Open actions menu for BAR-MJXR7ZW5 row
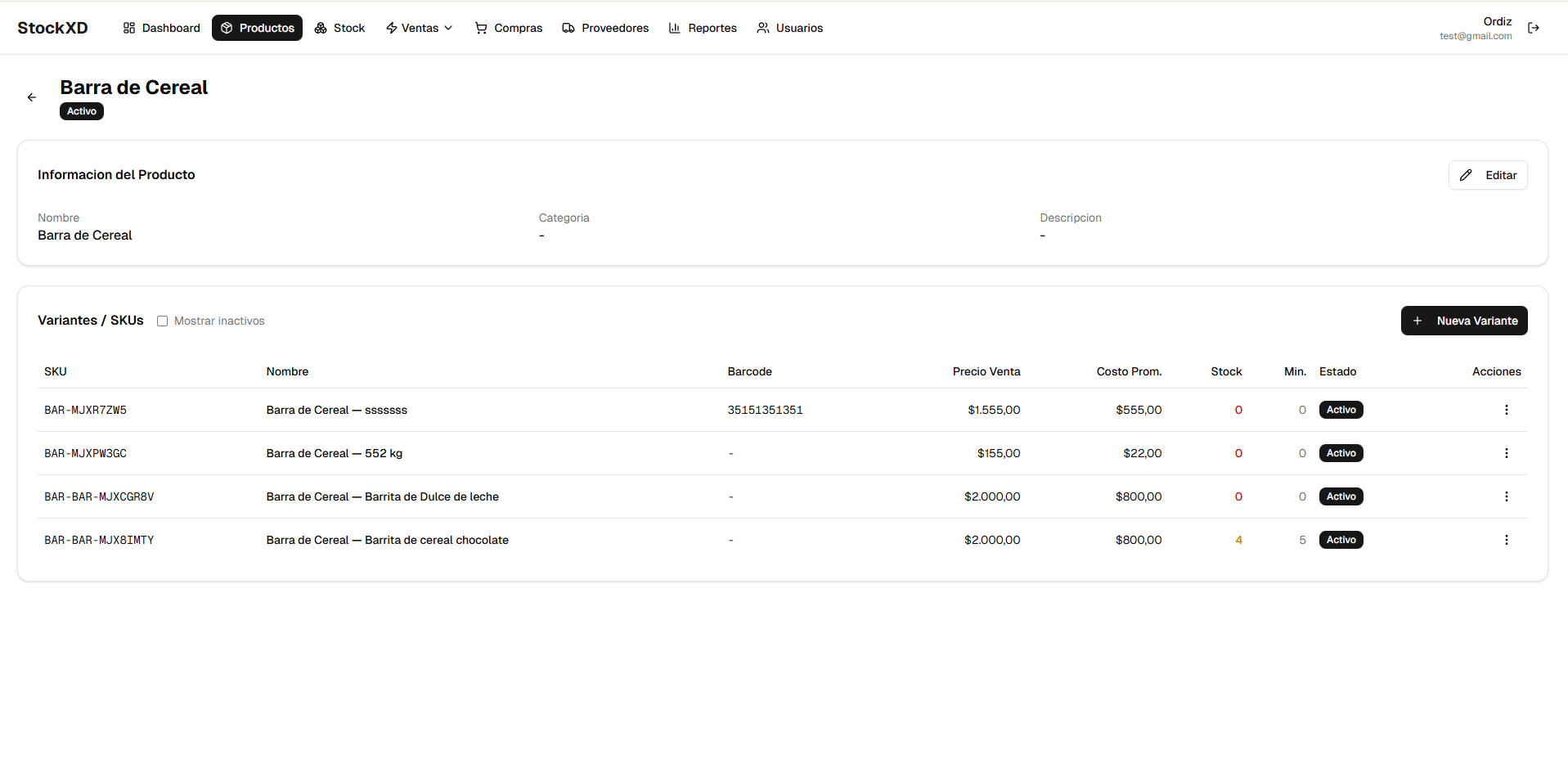The width and height of the screenshot is (1568, 777). click(1506, 410)
